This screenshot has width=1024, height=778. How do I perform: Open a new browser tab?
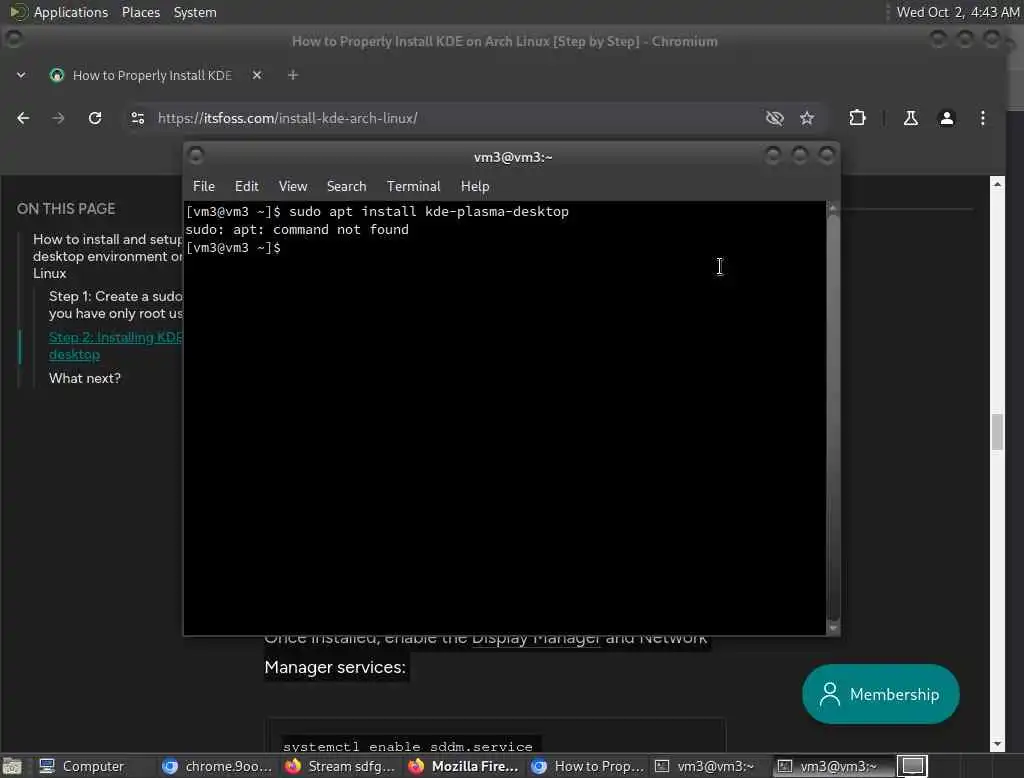click(293, 75)
